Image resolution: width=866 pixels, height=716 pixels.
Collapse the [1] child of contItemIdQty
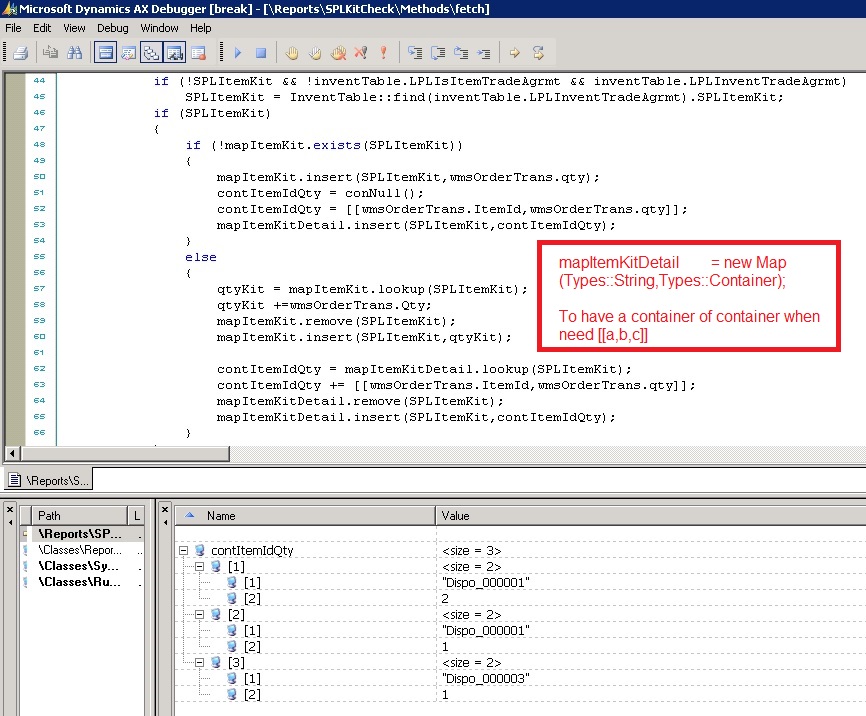pyautogui.click(x=199, y=566)
